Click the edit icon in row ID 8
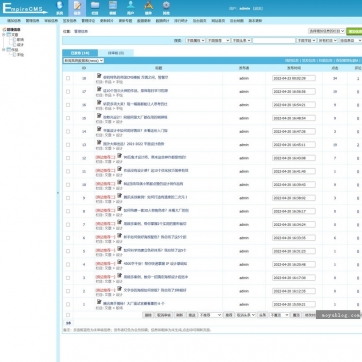Image resolution: width=362 pixels, height=362 pixels. [x=119, y=209]
